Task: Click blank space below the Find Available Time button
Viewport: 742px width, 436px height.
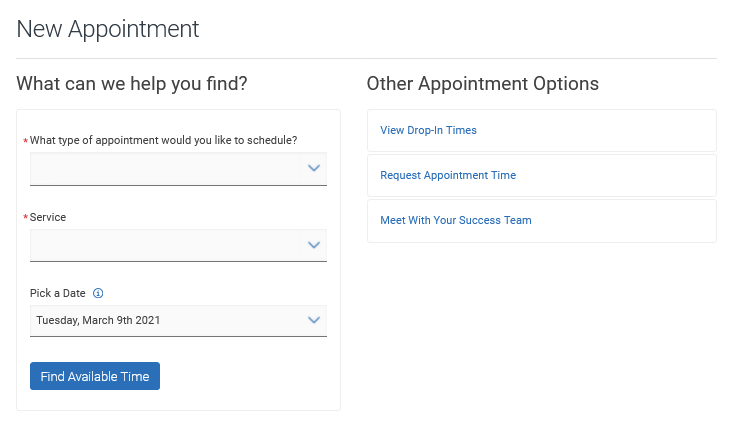Action: point(178,400)
